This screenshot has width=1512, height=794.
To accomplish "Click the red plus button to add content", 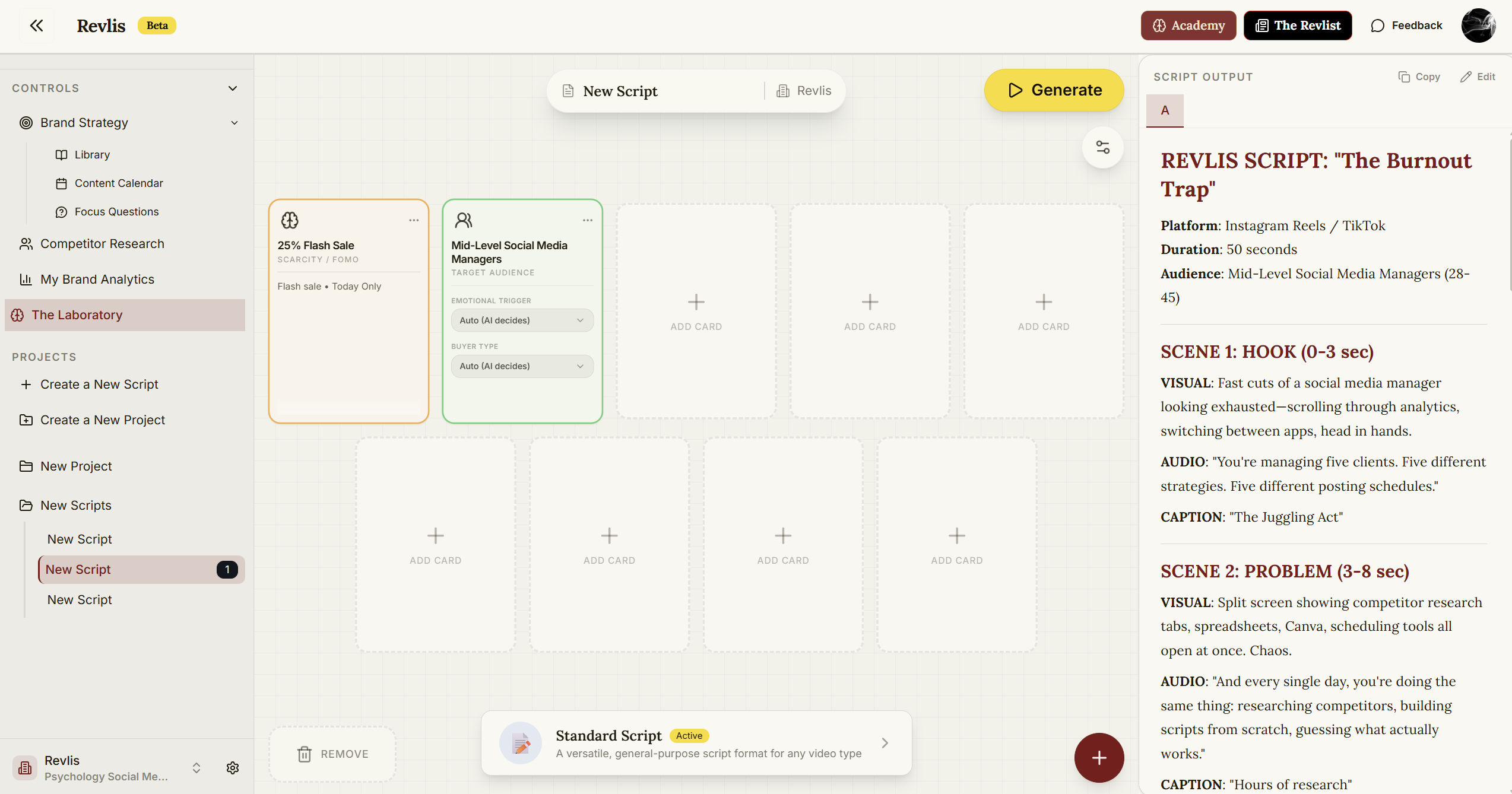I will point(1099,758).
